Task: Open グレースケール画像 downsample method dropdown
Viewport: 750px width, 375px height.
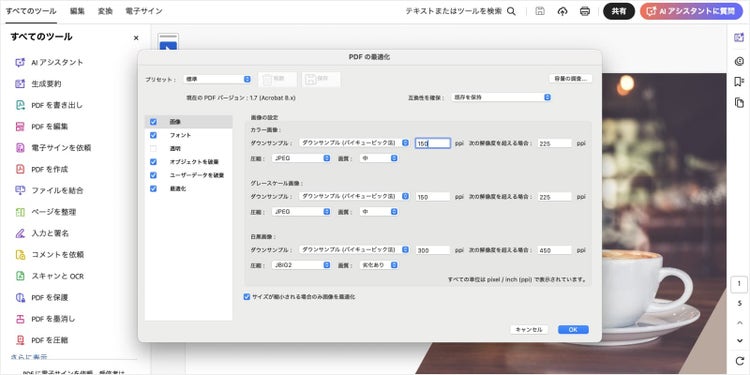Action: pos(354,196)
